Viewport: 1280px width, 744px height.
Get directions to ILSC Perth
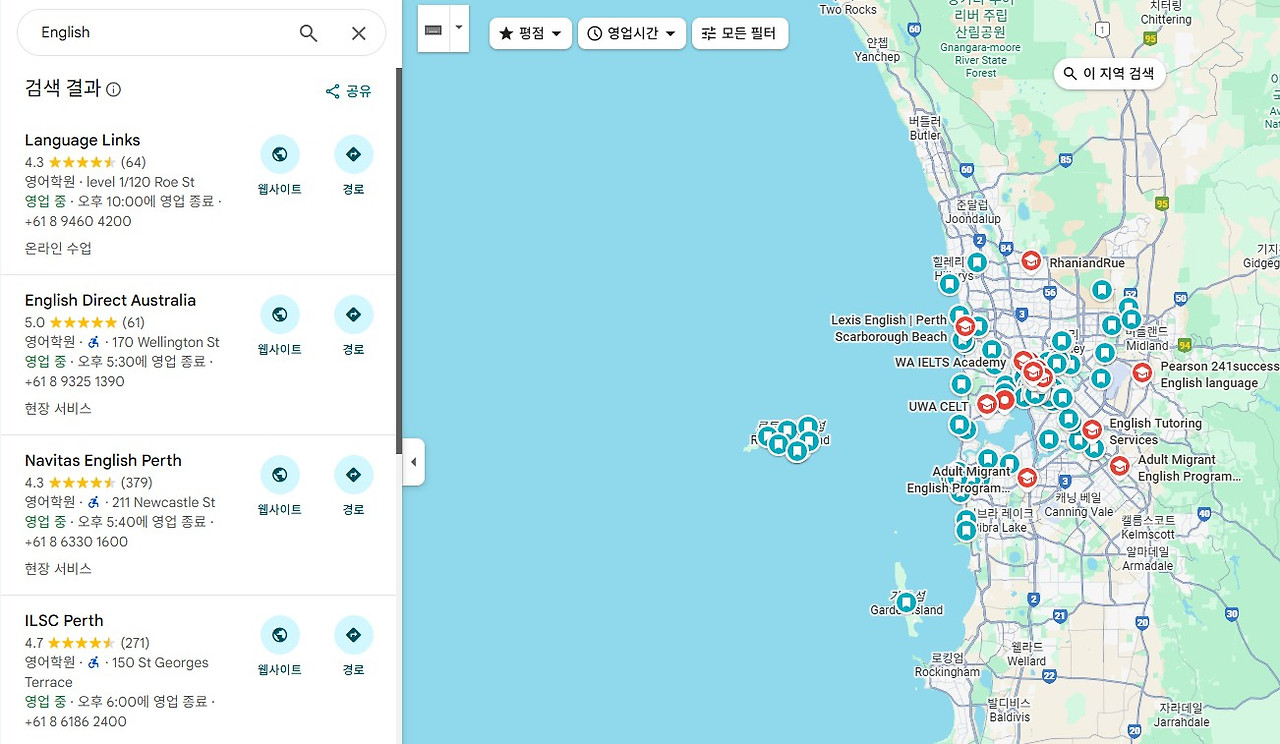click(353, 635)
